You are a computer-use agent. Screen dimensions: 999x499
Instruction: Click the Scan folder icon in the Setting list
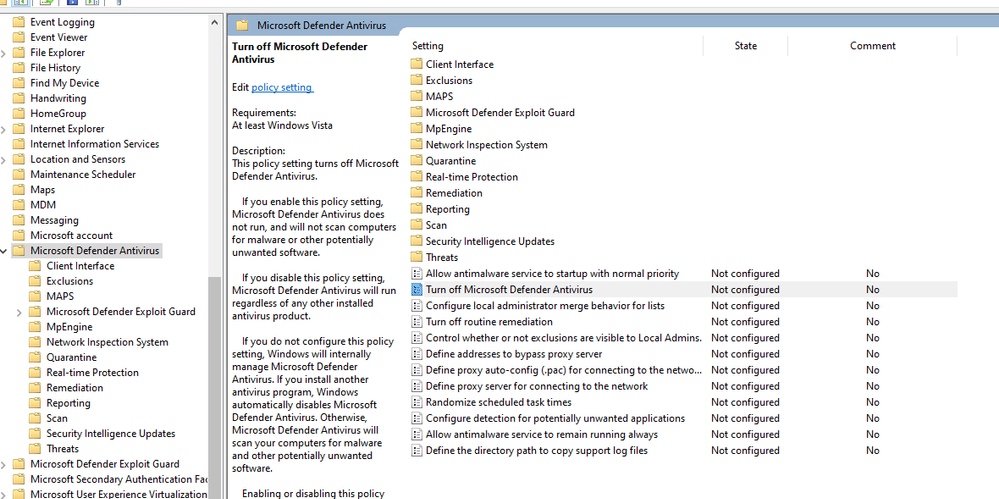(x=416, y=225)
